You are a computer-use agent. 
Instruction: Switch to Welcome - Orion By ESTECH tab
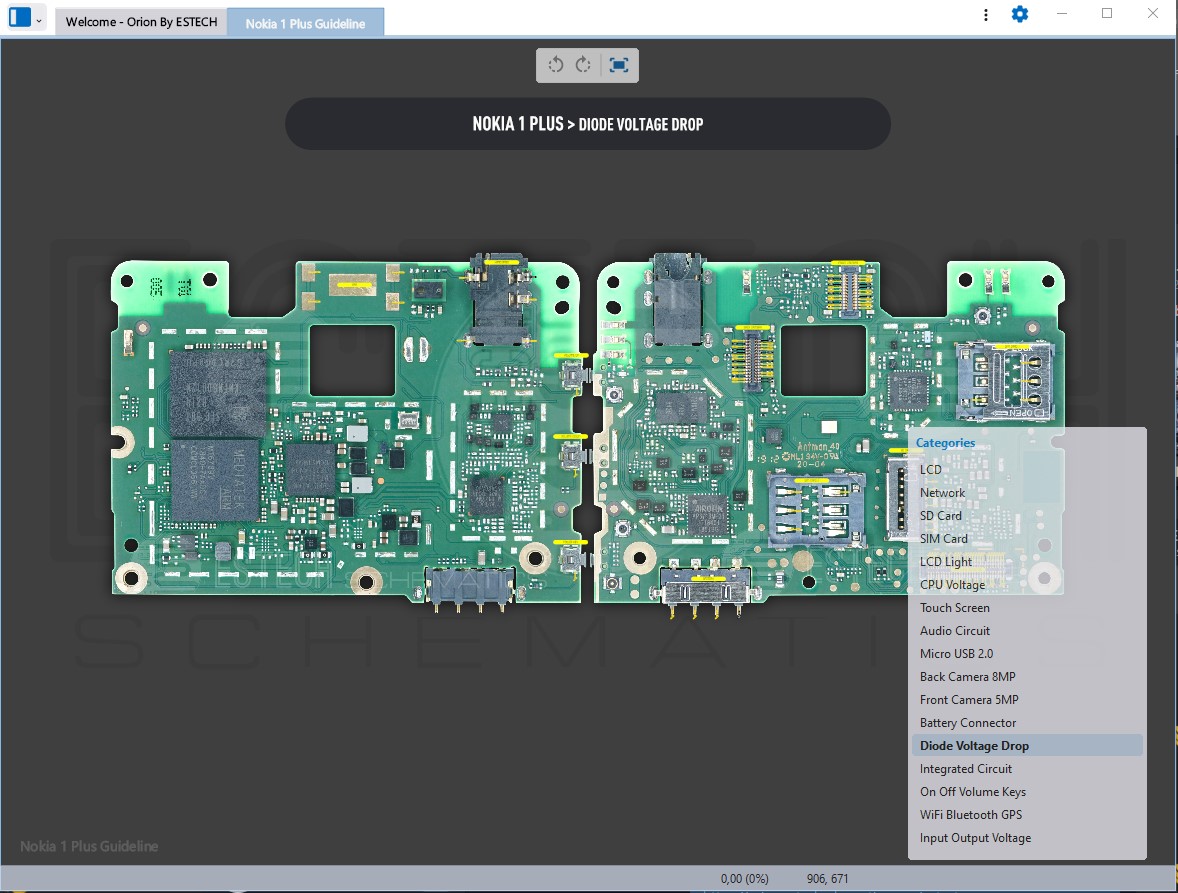pos(141,22)
